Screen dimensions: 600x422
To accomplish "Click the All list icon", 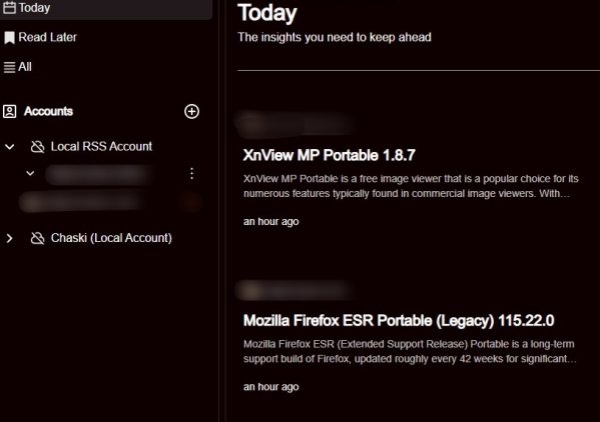I will coord(9,67).
